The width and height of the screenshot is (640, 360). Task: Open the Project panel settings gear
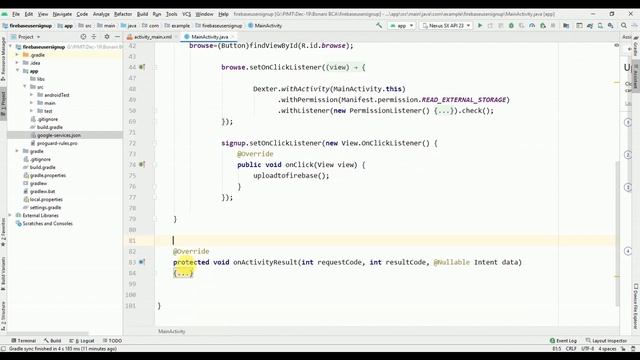click(107, 37)
